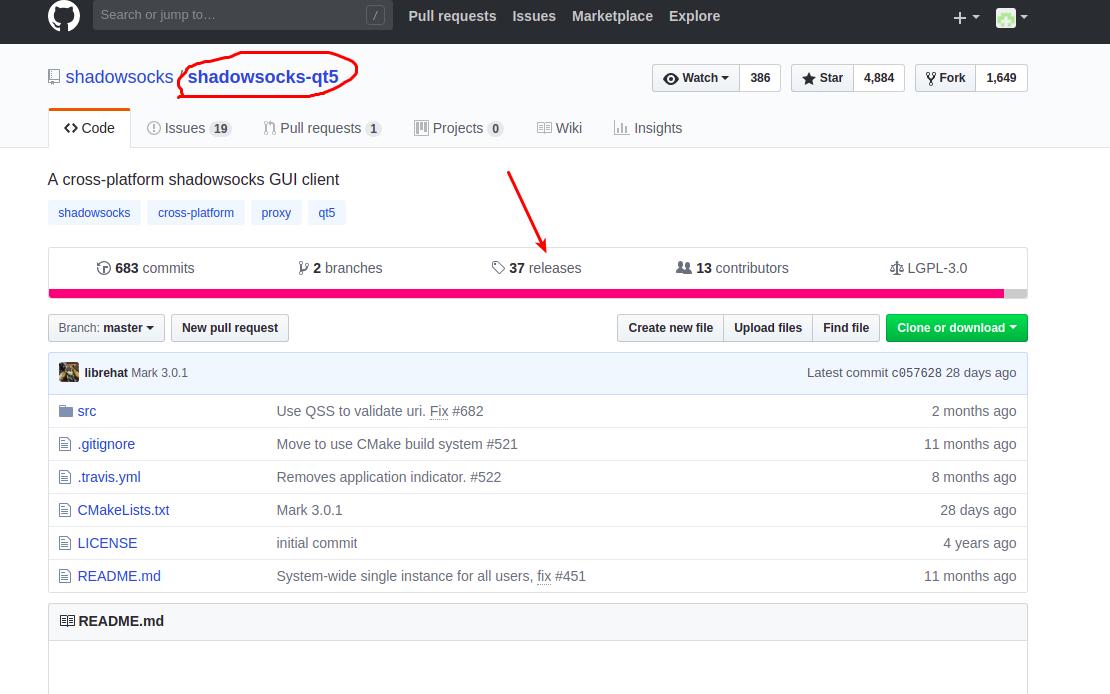
Task: Switch to the repo Pull requests tab
Action: [x=322, y=128]
